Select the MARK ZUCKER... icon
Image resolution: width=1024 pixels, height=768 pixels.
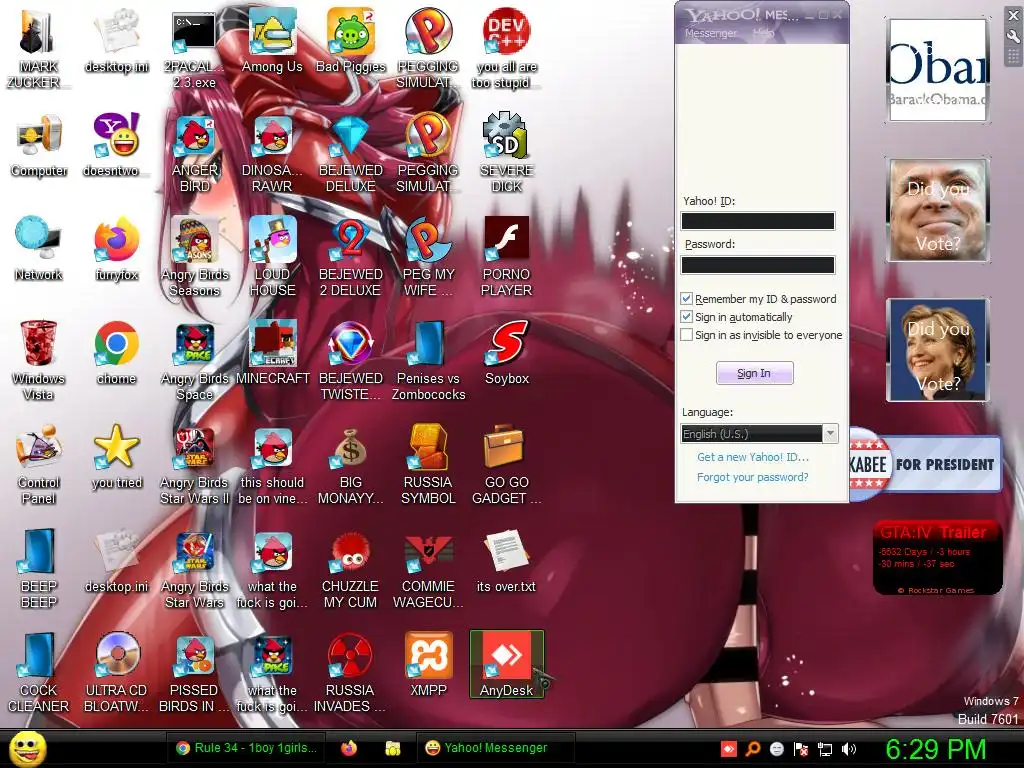point(39,49)
